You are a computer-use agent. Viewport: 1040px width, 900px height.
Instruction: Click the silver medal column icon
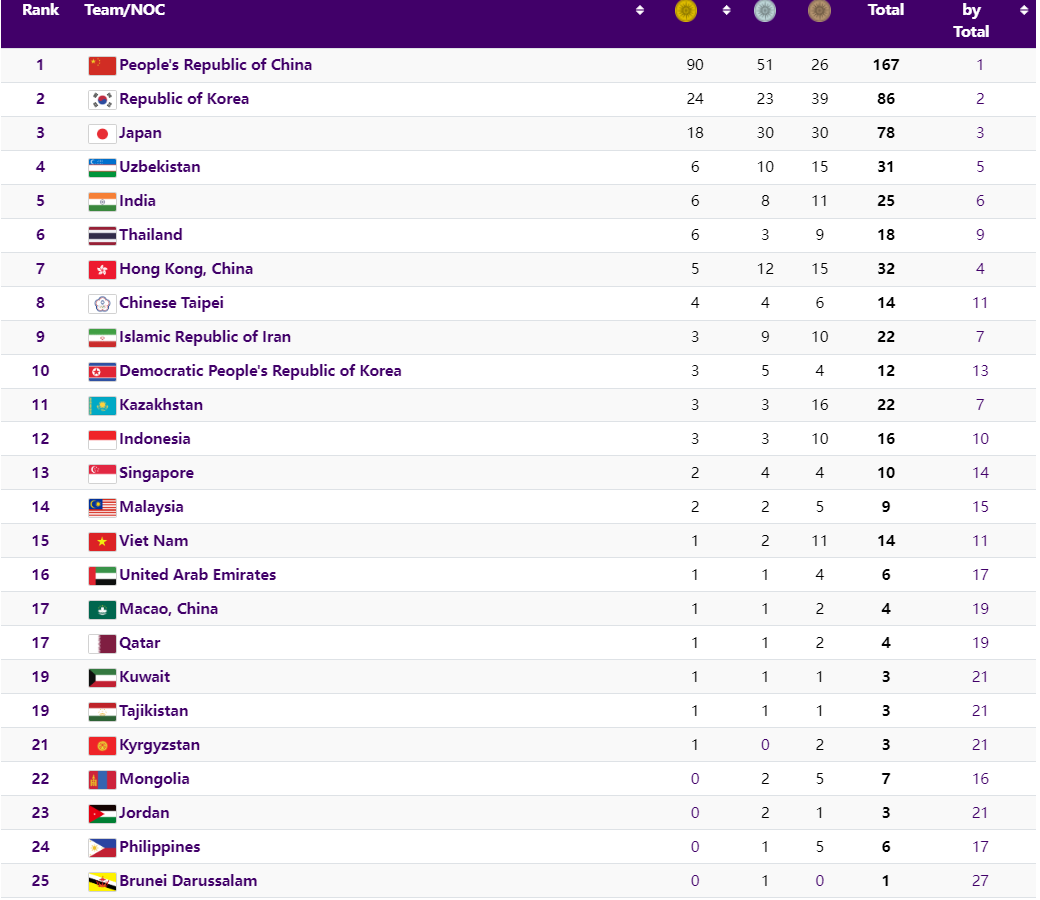coord(764,11)
